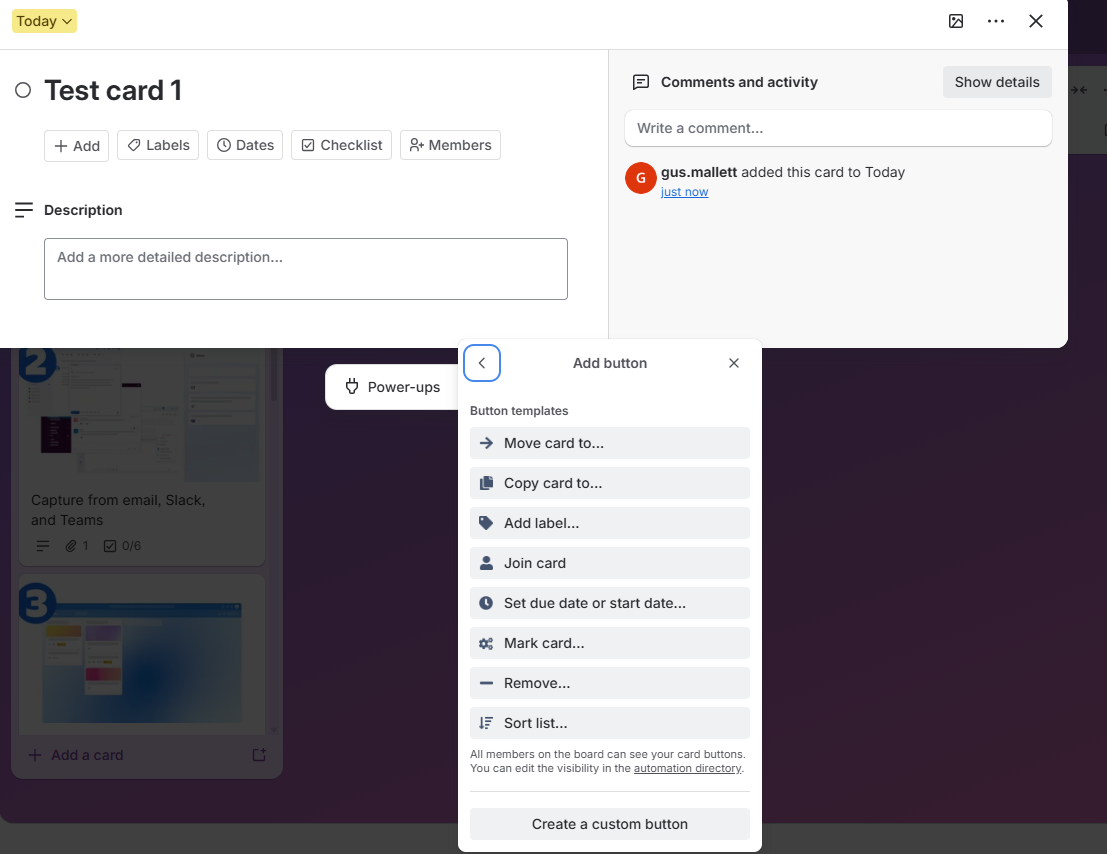Choose the Add label button template
Viewport: 1107px width, 854px height.
tap(609, 523)
